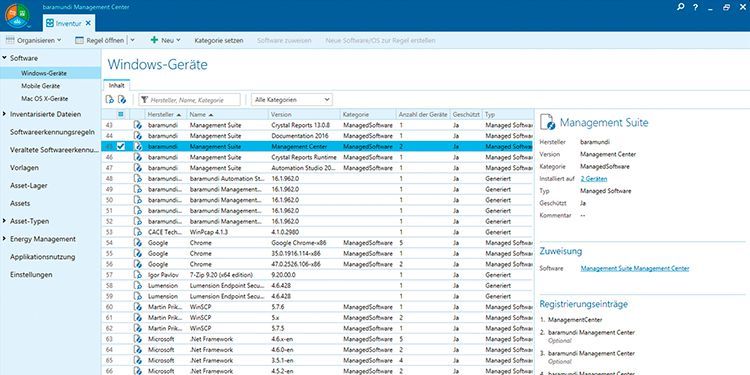Open Veraltete Softwareerkennungsregeln entry

click(x=54, y=150)
